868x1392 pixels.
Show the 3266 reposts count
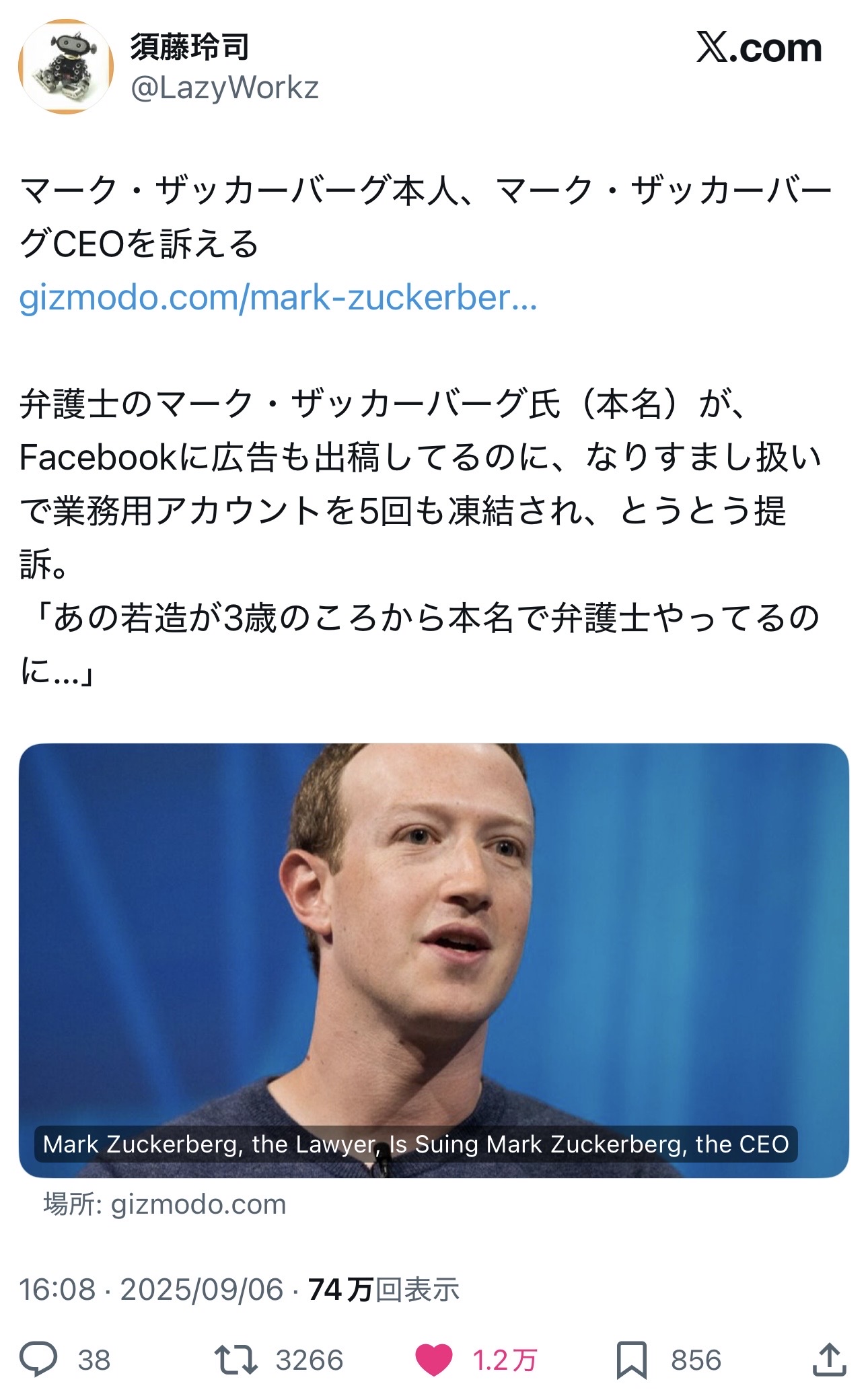(x=310, y=1360)
